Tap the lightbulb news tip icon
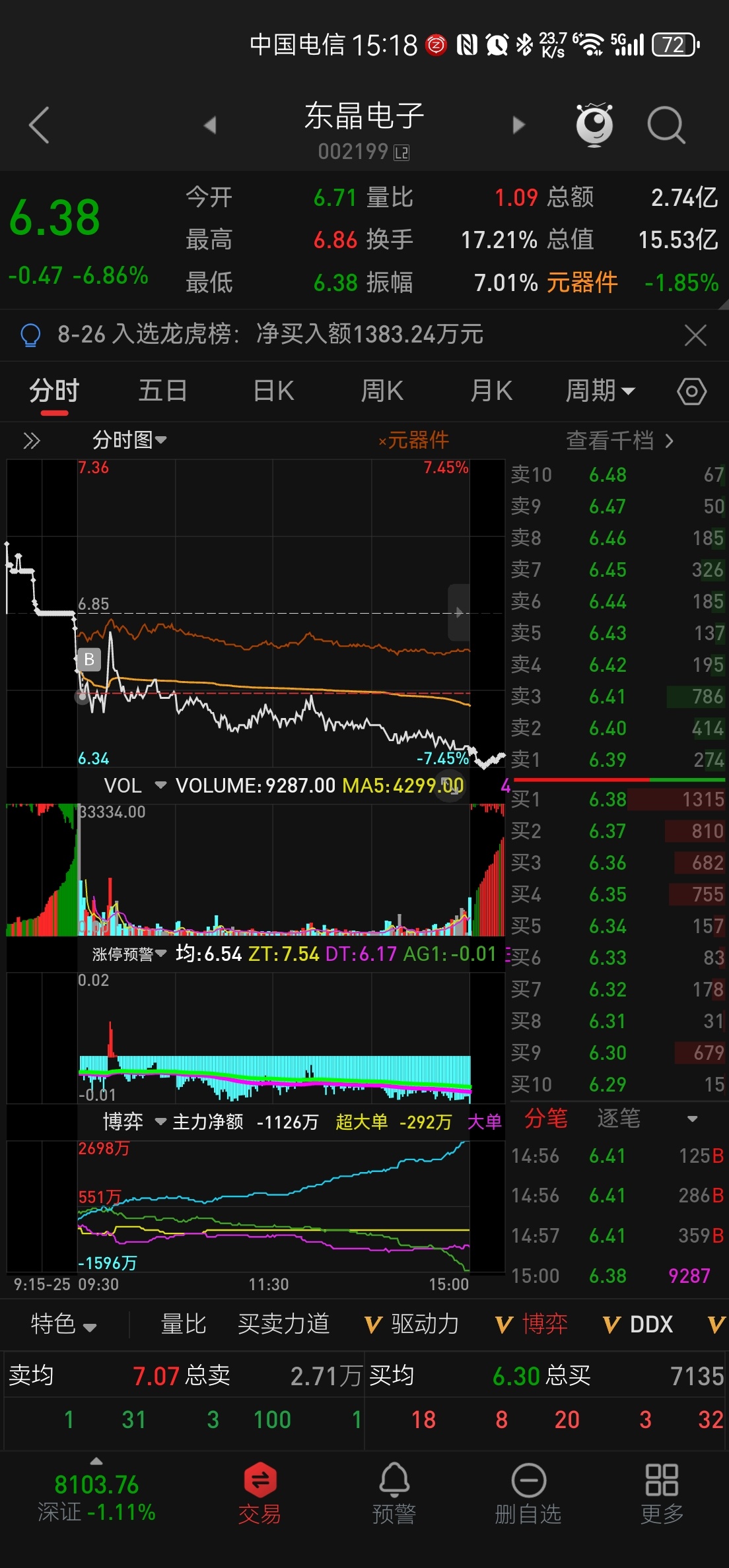 tap(31, 335)
